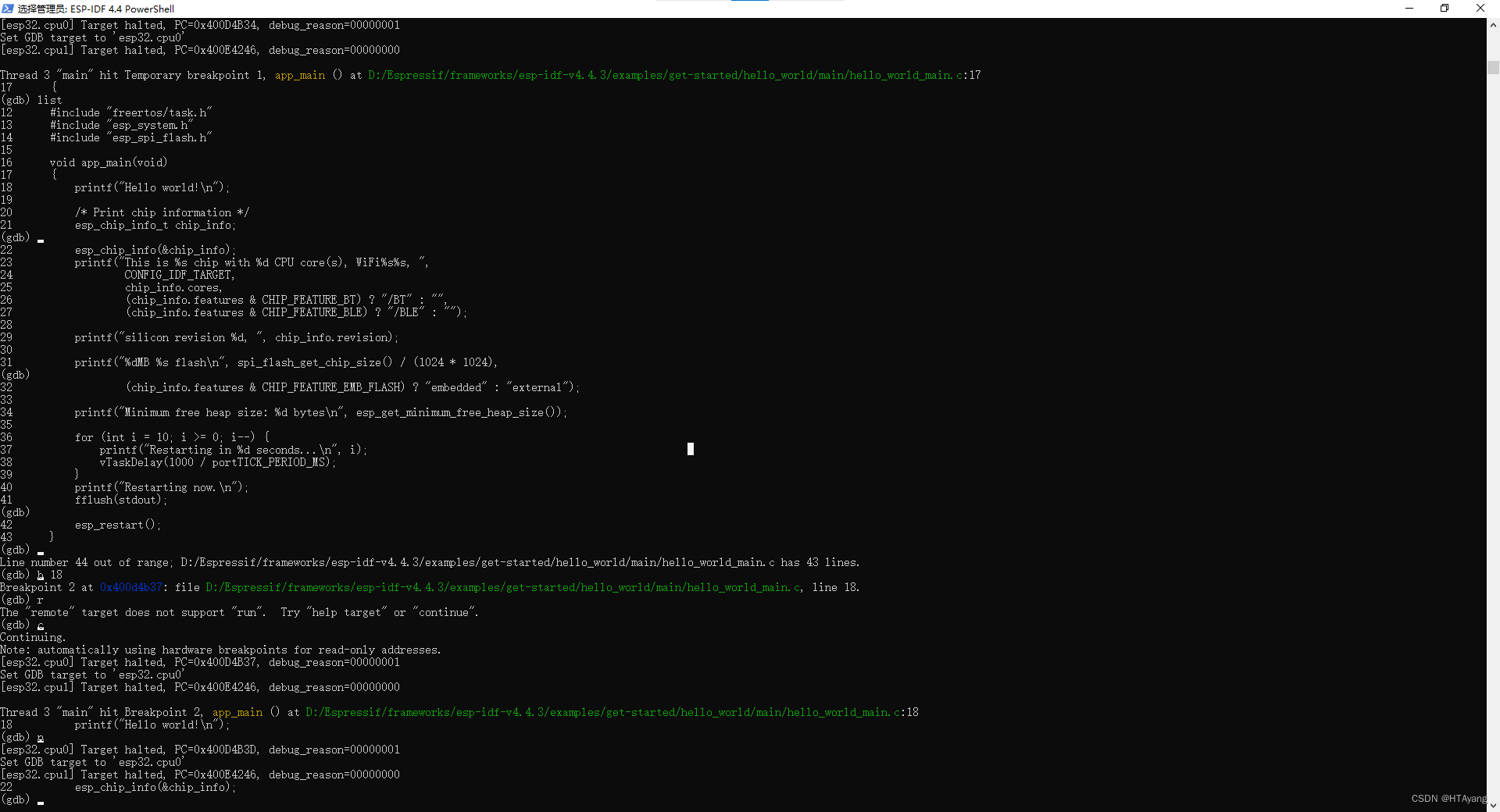Click the 'for (int i = 10; i >= 0; i--)' line
1500x812 pixels.
[173, 437]
